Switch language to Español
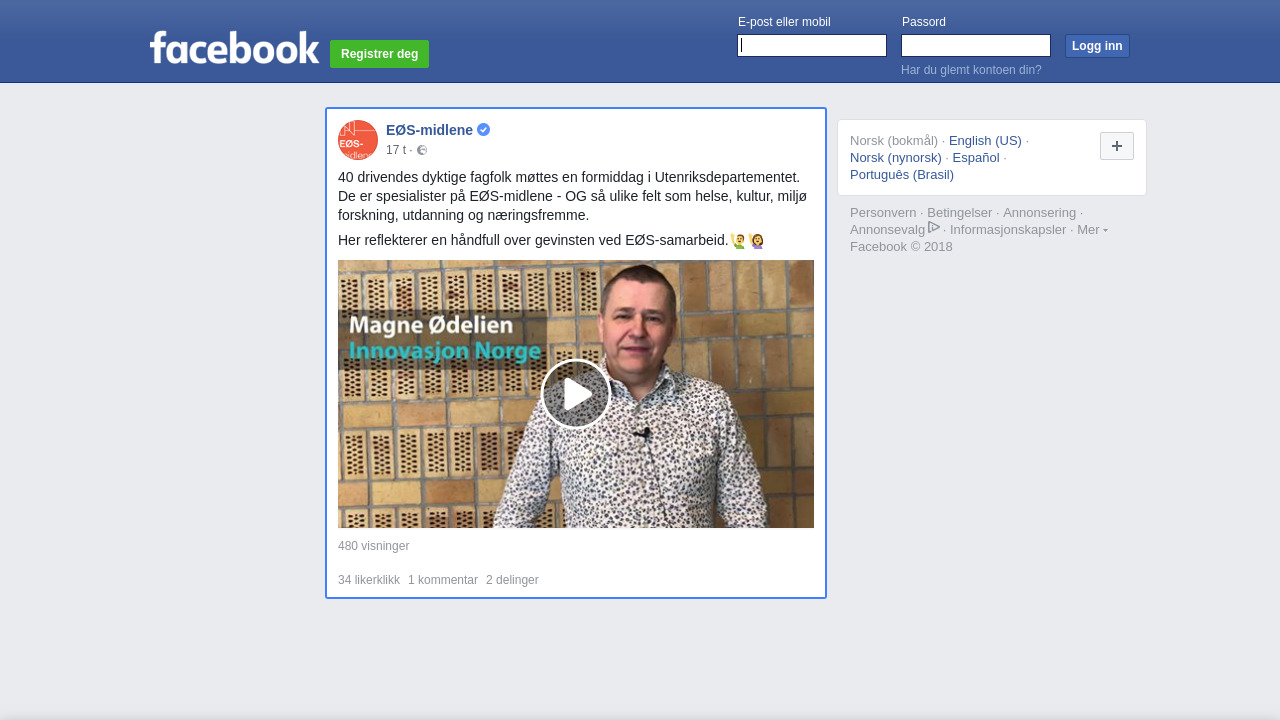The height and width of the screenshot is (720, 1280). pos(976,157)
